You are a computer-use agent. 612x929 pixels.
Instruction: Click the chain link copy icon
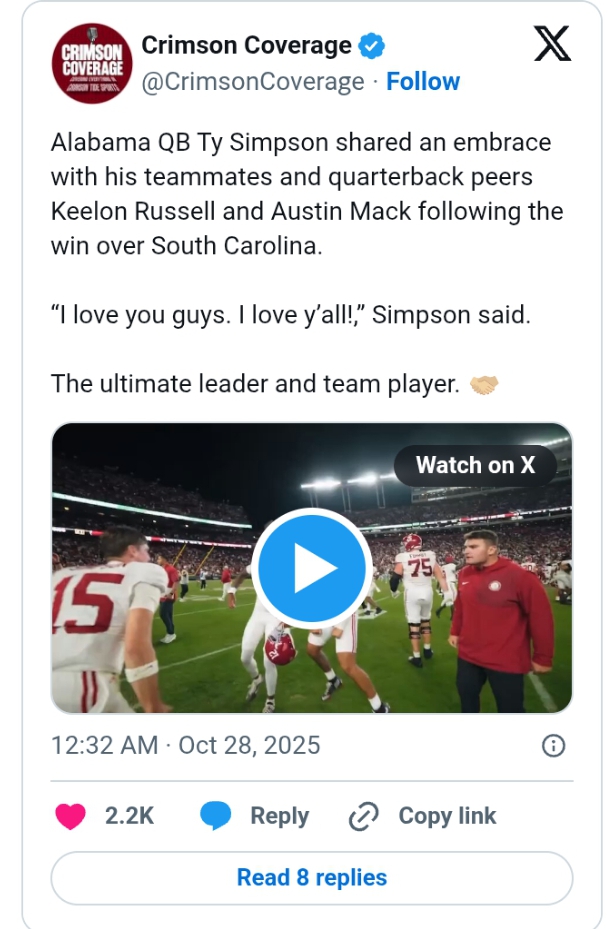click(x=362, y=817)
